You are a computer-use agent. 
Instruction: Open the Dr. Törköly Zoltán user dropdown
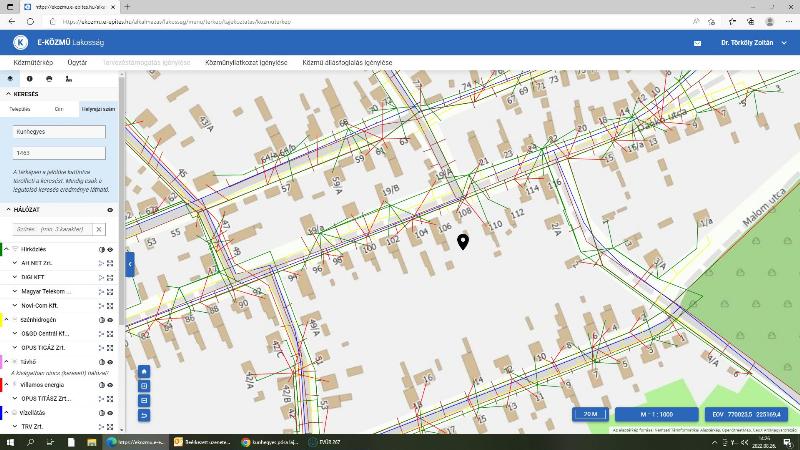[x=754, y=43]
